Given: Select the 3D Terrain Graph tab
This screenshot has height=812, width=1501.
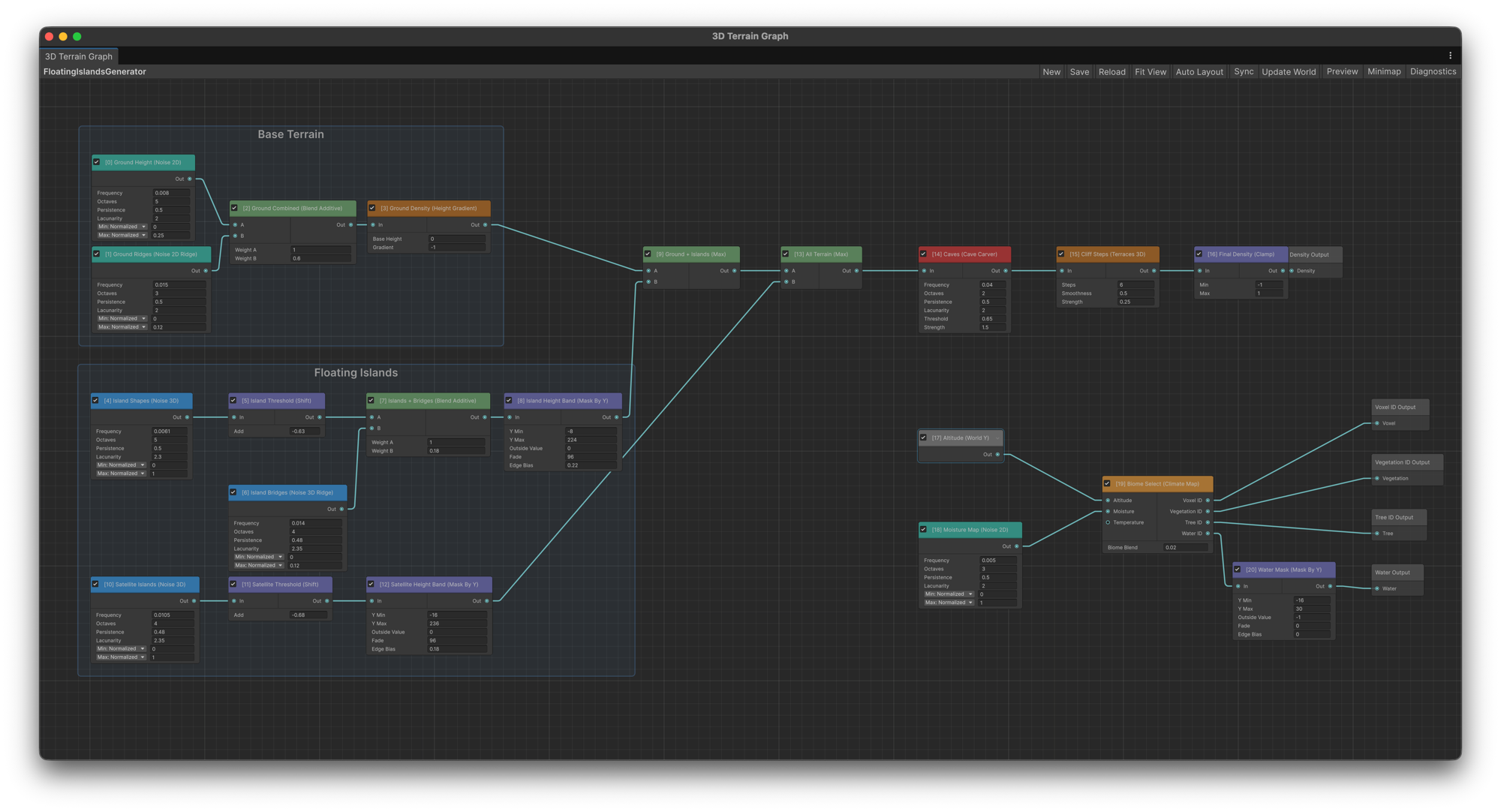Looking at the screenshot, I should pos(79,56).
